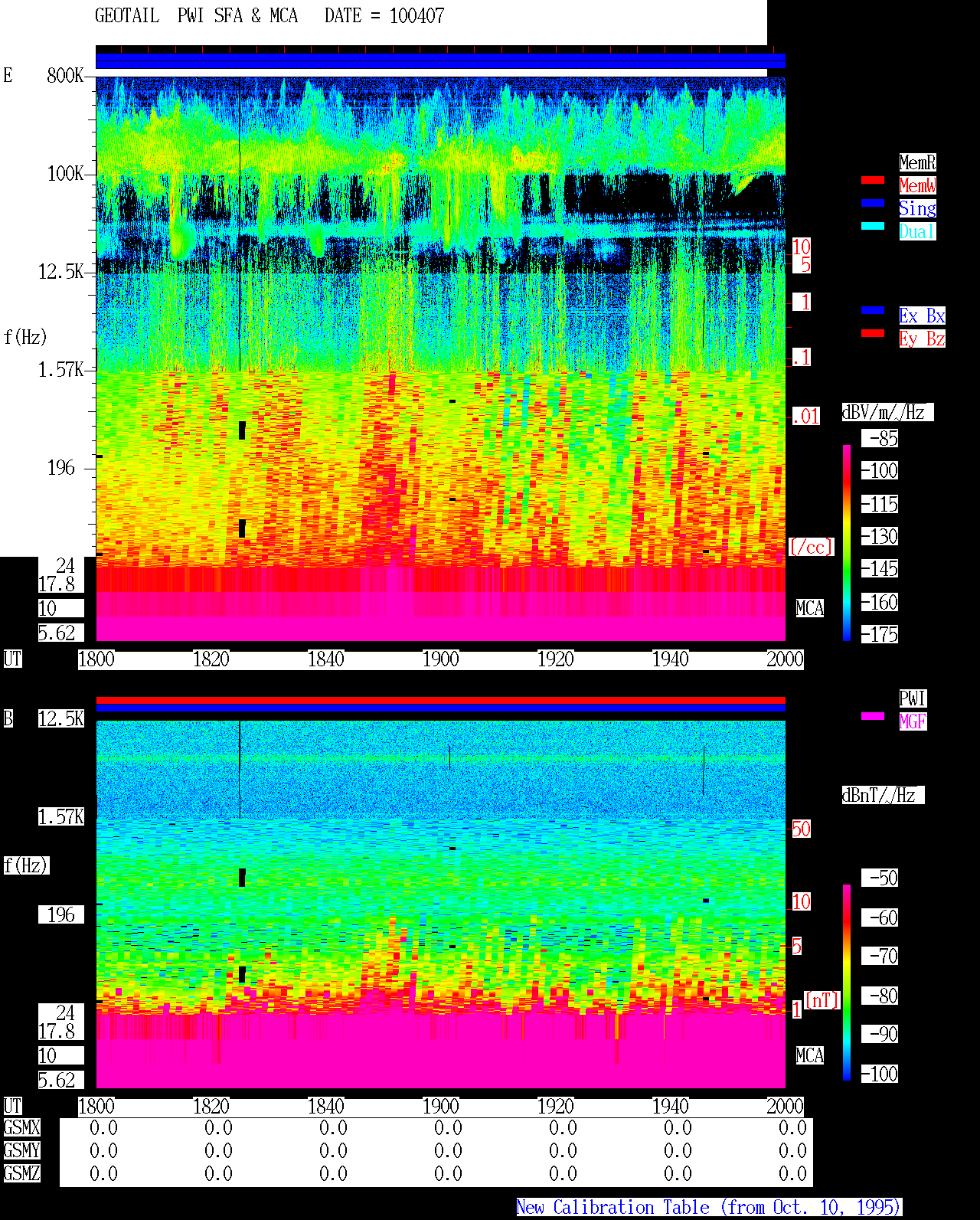The width and height of the screenshot is (980, 1220).
Task: Click the -130 color scale value
Action: click(880, 536)
